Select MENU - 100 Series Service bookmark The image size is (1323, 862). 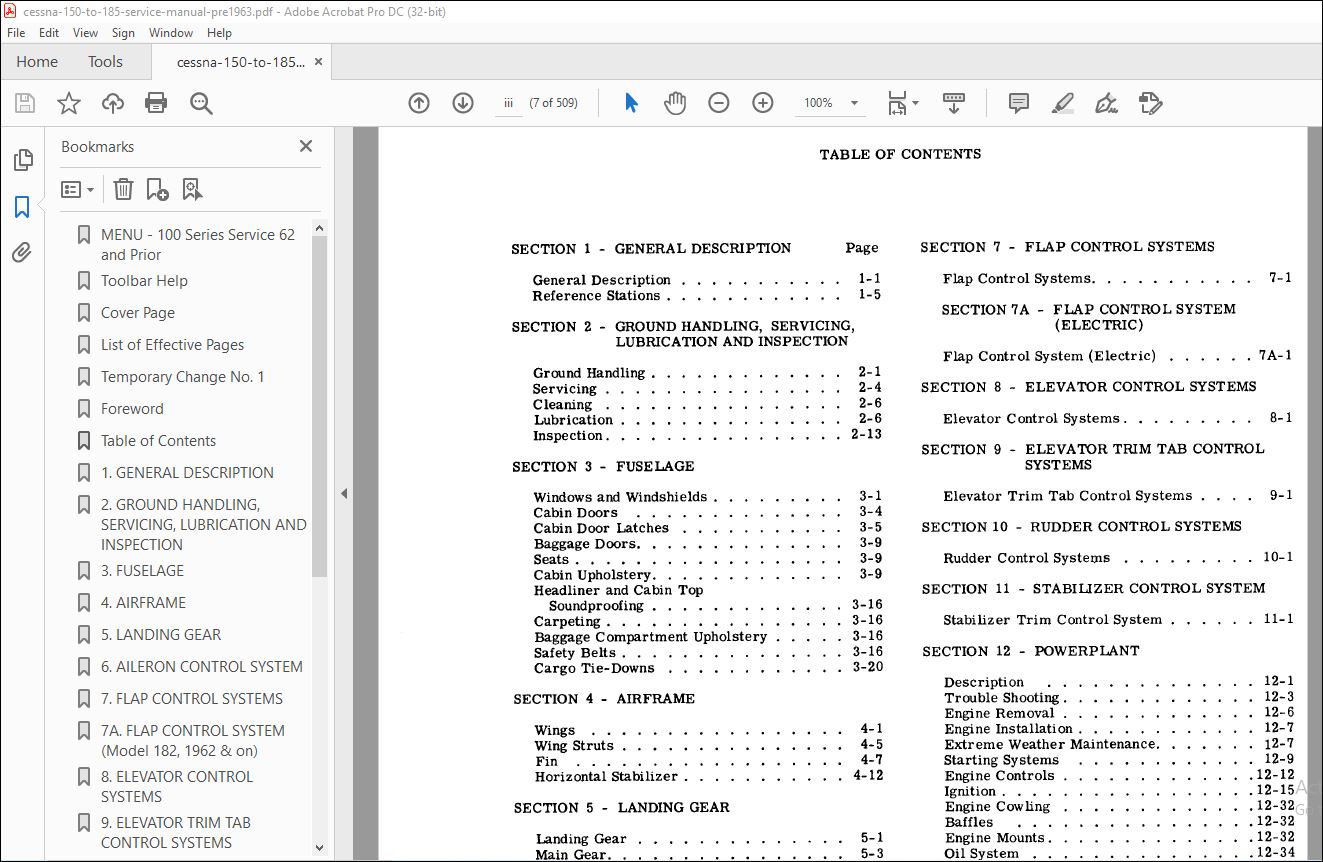(198, 244)
